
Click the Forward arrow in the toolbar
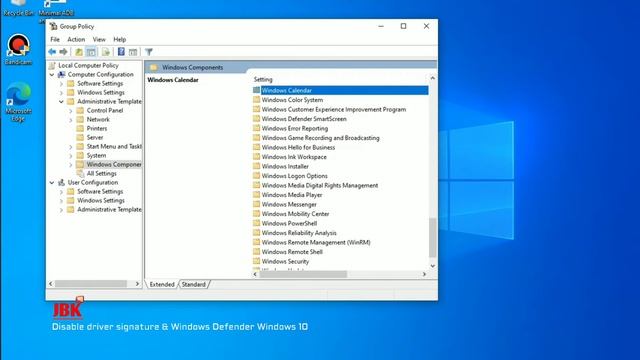tap(63, 52)
